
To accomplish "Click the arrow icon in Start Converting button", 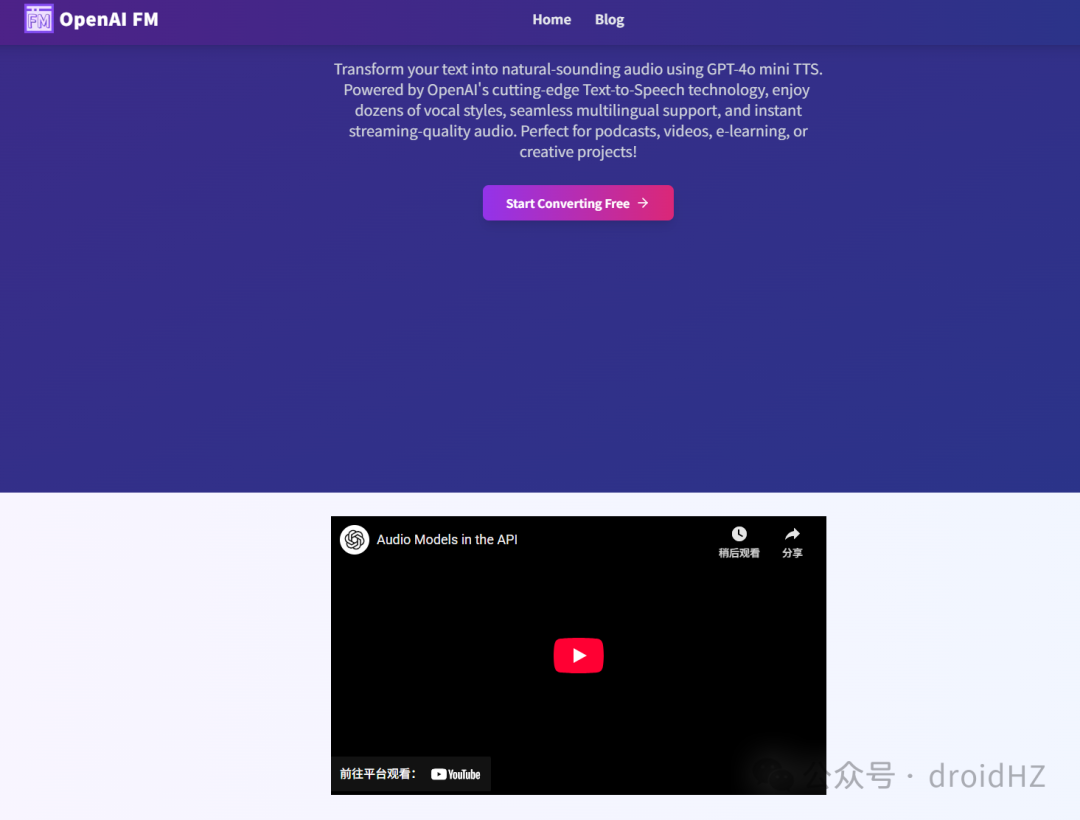I will [x=643, y=203].
